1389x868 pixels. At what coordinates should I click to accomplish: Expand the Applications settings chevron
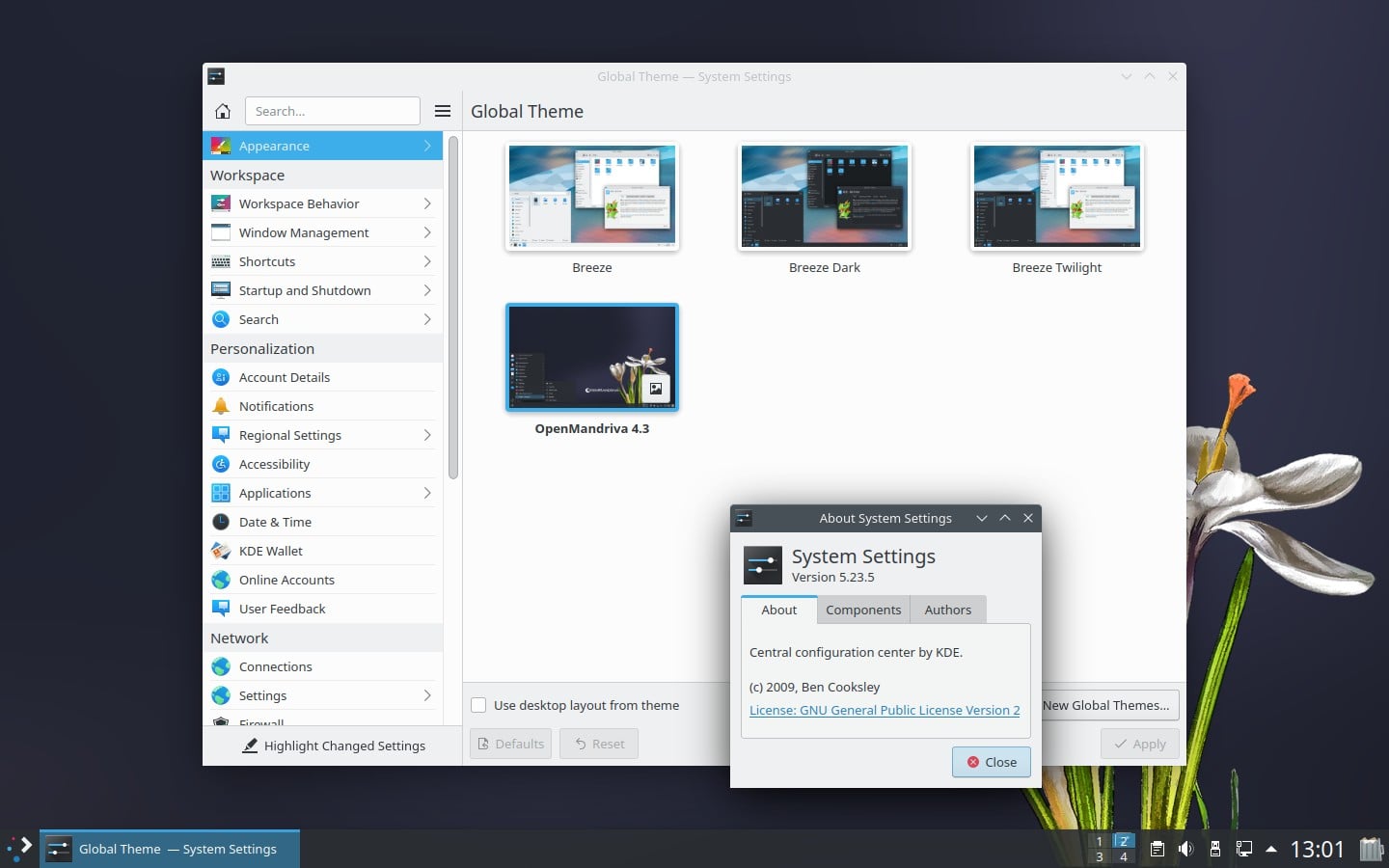point(427,493)
